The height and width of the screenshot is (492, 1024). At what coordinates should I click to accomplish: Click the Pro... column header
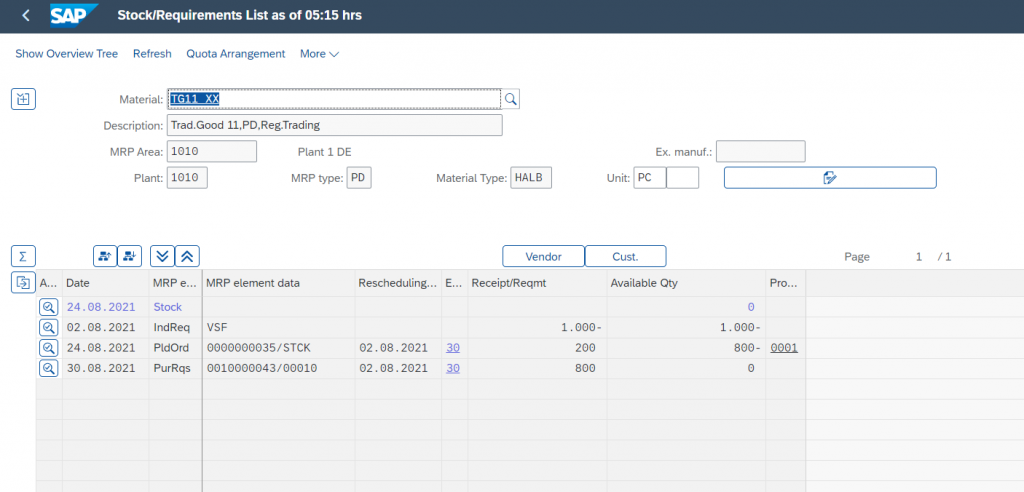pyautogui.click(x=785, y=284)
